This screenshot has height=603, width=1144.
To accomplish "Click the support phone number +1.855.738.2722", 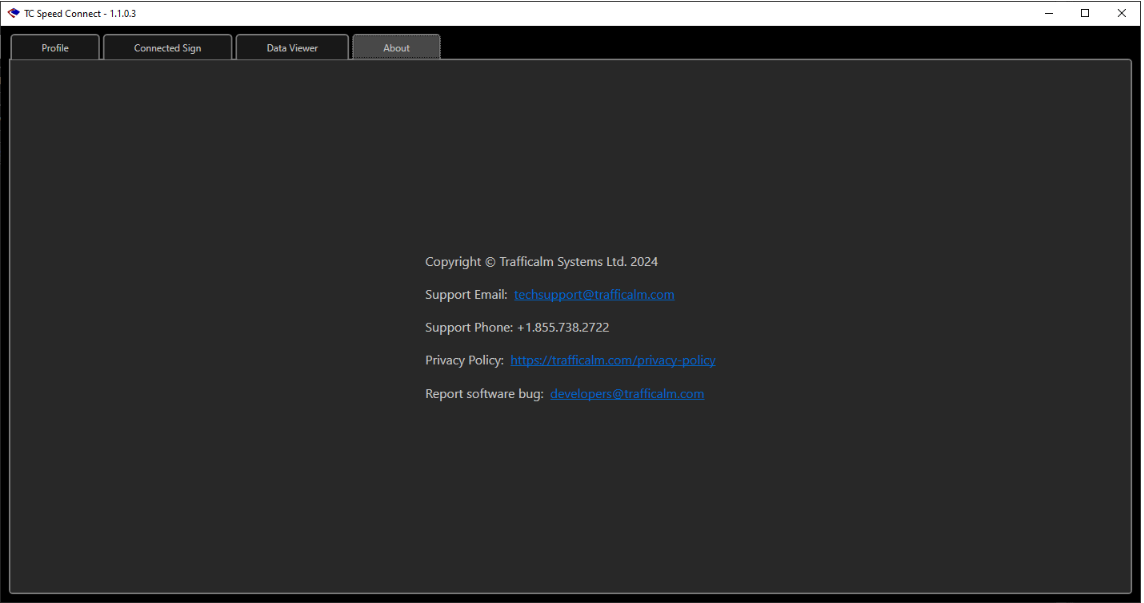I will tap(563, 328).
